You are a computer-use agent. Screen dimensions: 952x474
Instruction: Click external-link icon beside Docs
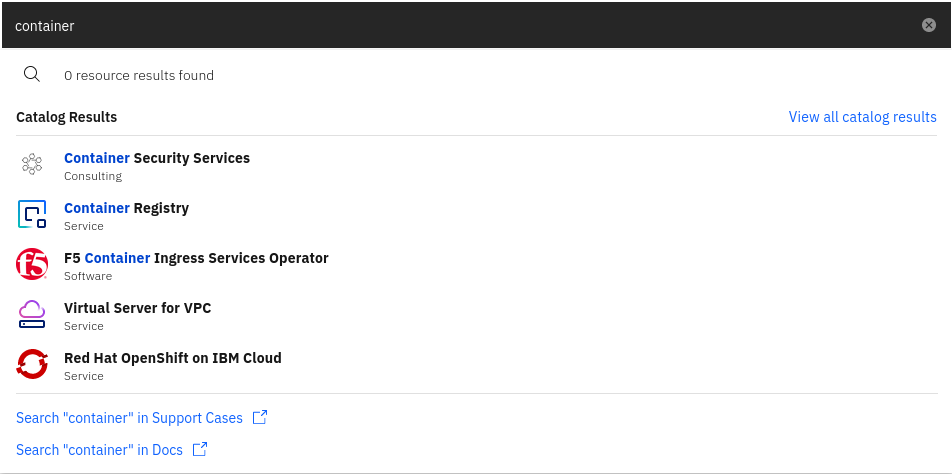pyautogui.click(x=200, y=450)
